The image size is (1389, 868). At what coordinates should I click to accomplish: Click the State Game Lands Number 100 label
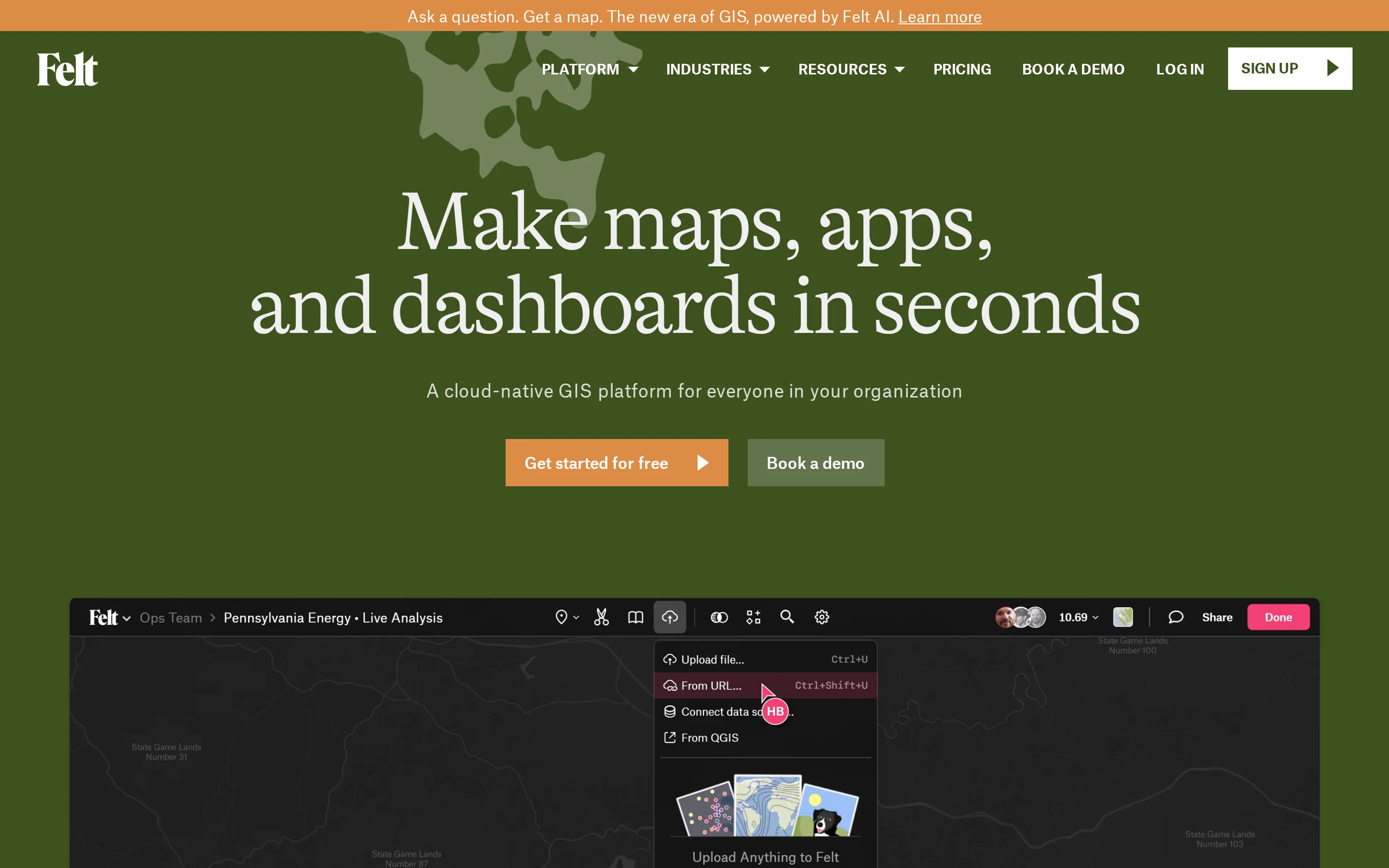[x=1133, y=645]
